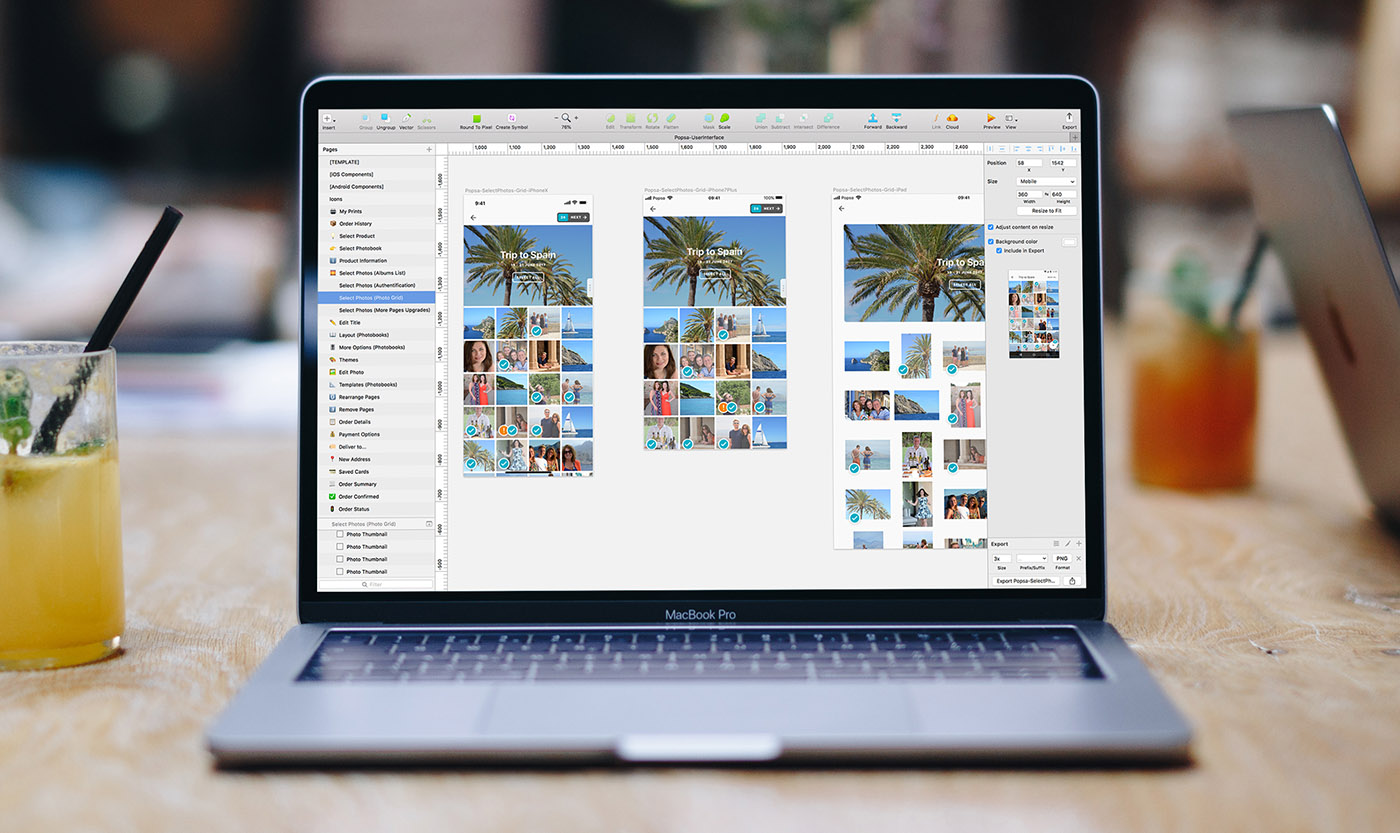Move layer Backward with toolbar icon
Viewport: 1400px width, 833px height.
pyautogui.click(x=896, y=118)
